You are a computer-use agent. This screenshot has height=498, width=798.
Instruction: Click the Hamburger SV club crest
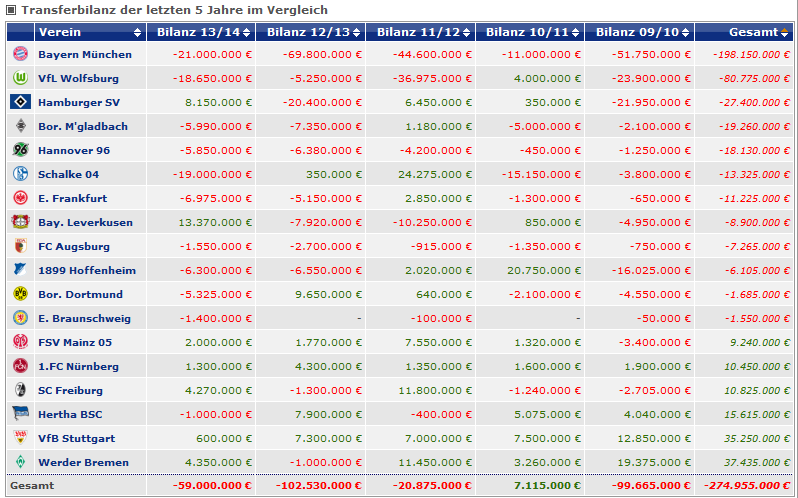point(20,102)
